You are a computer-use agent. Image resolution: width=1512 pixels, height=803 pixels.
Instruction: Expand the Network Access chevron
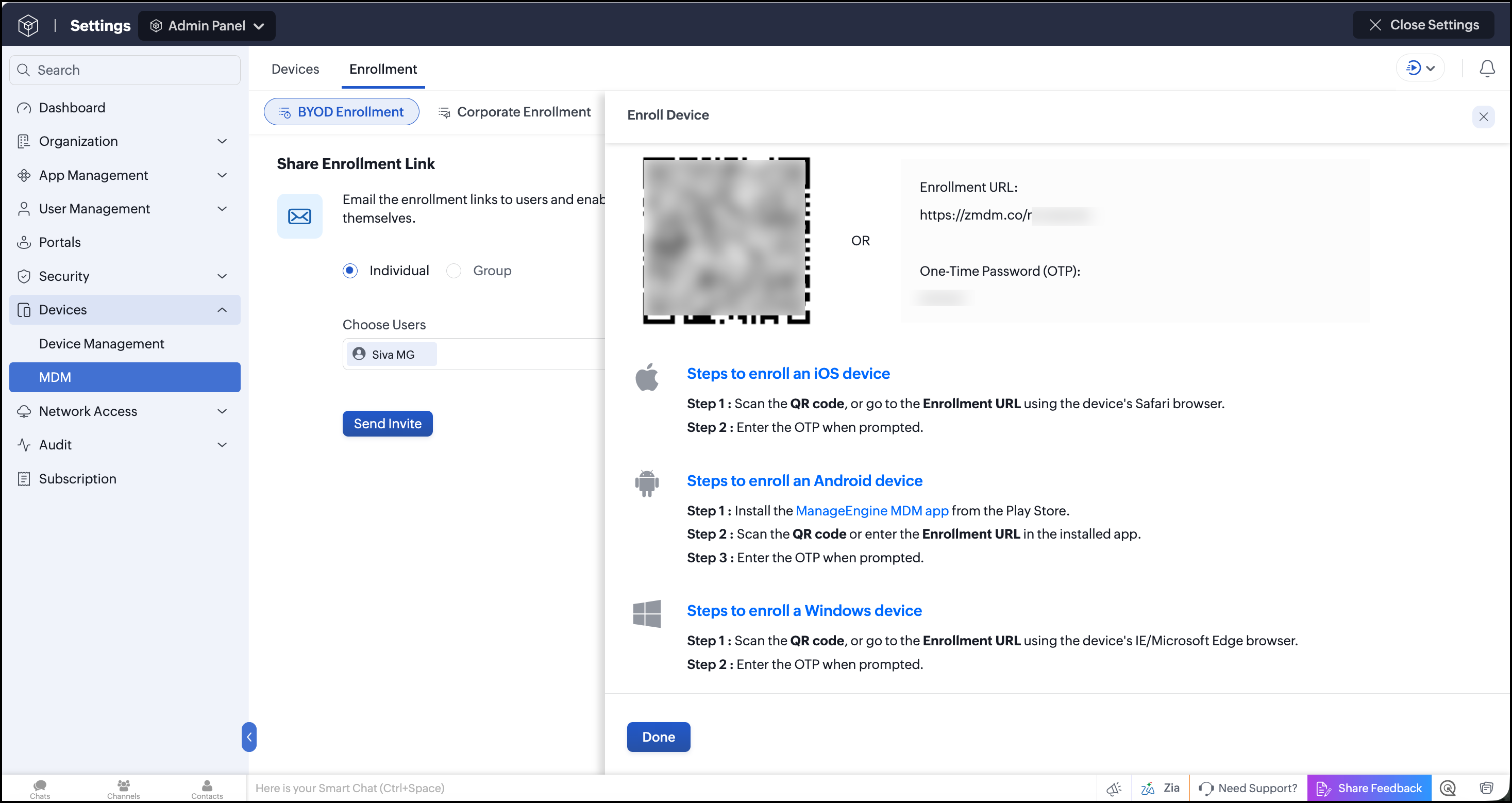[222, 411]
